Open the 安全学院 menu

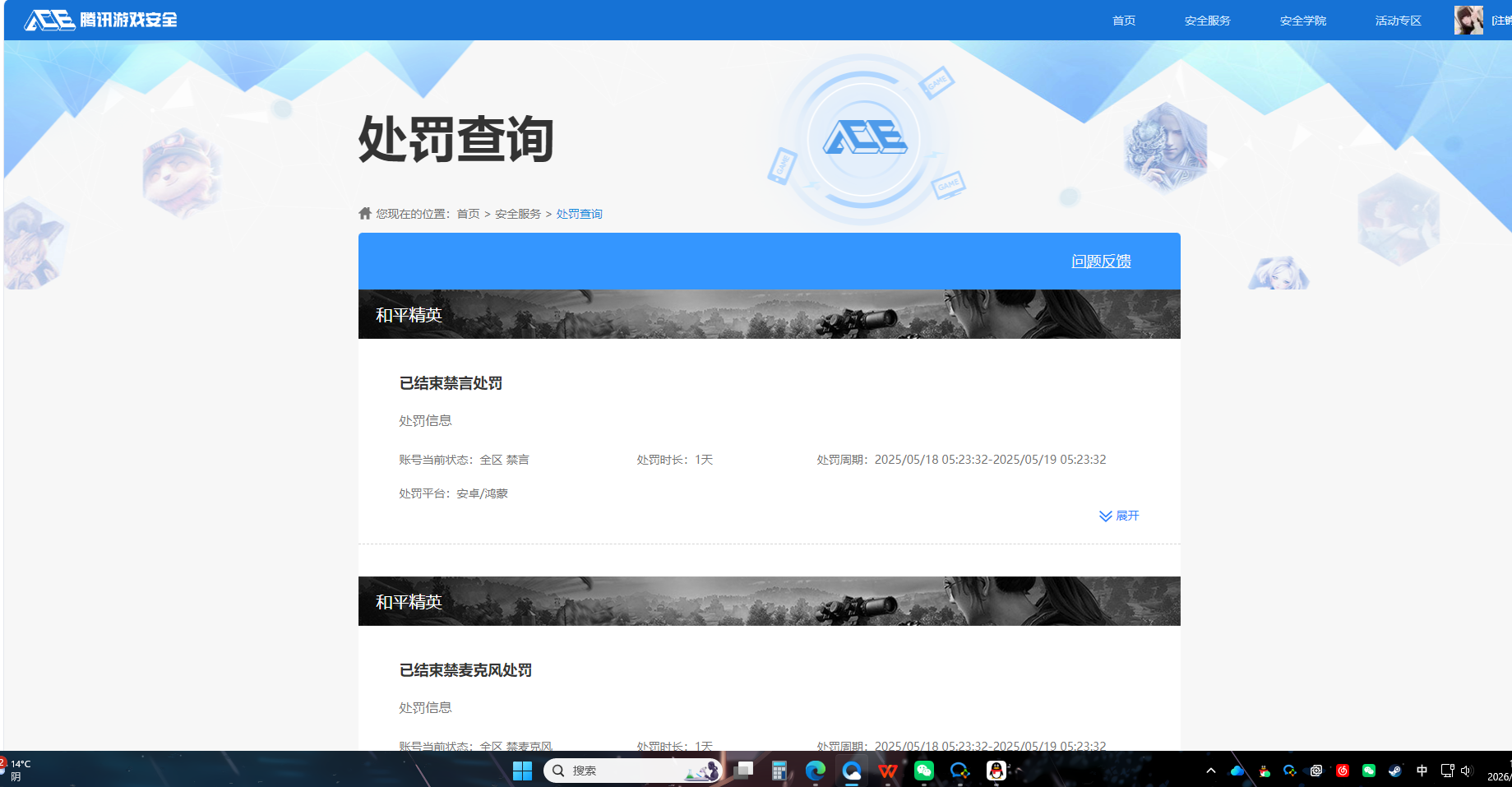click(1302, 20)
